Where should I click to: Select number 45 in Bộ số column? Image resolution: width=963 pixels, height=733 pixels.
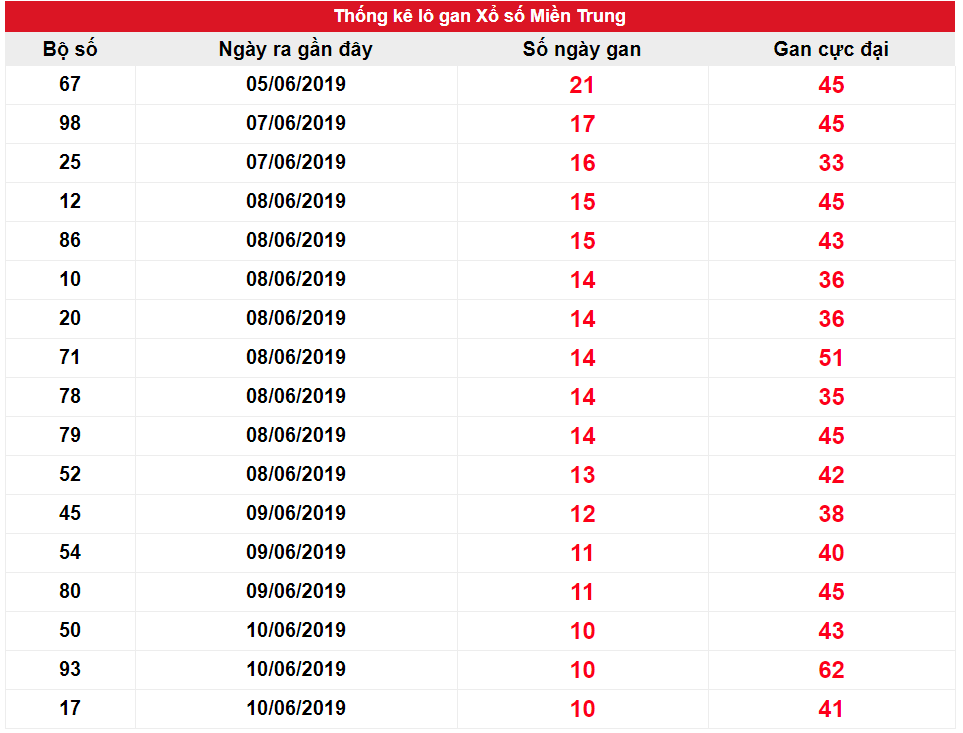click(70, 513)
